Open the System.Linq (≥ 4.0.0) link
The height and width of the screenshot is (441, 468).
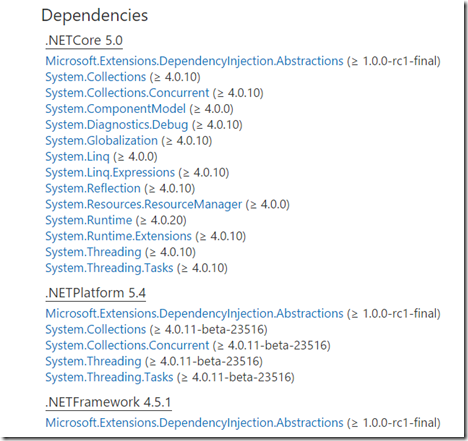pos(77,157)
